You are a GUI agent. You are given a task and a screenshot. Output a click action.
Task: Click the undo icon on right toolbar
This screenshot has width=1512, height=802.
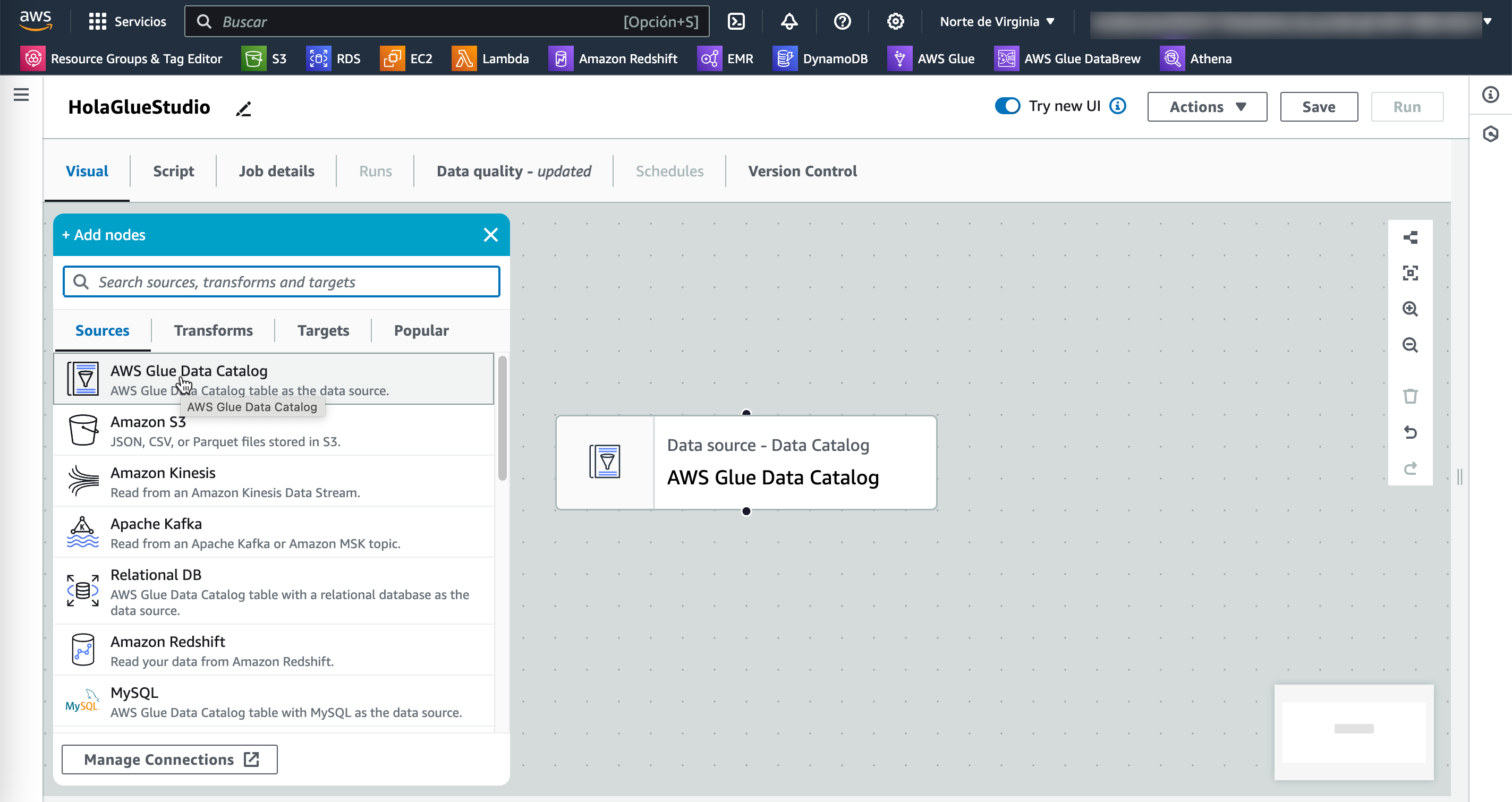click(1410, 432)
